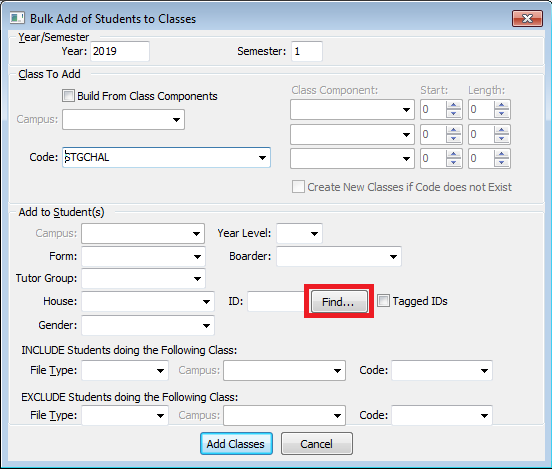The width and height of the screenshot is (552, 469).
Task: Check Create New Classes if Code does not Exist
Action: (x=298, y=187)
